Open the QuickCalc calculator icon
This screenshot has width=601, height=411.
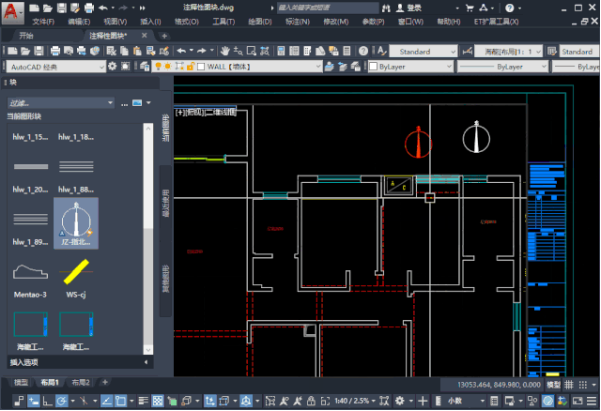point(346,51)
